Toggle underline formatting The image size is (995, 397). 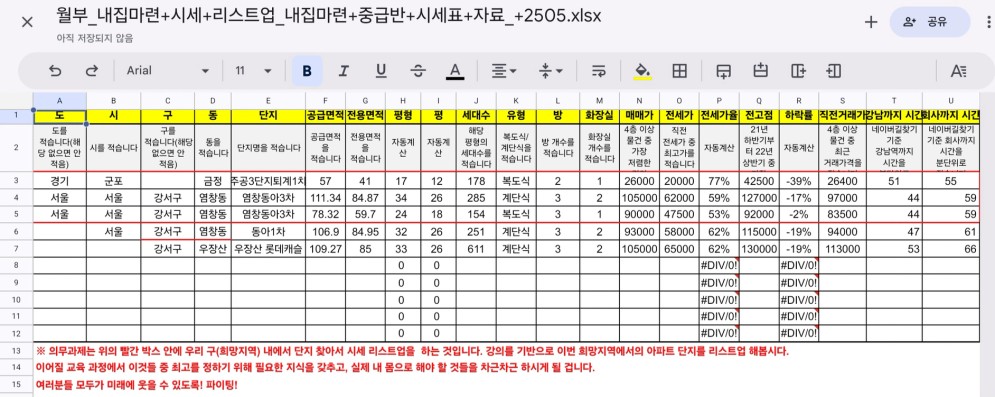(x=381, y=71)
